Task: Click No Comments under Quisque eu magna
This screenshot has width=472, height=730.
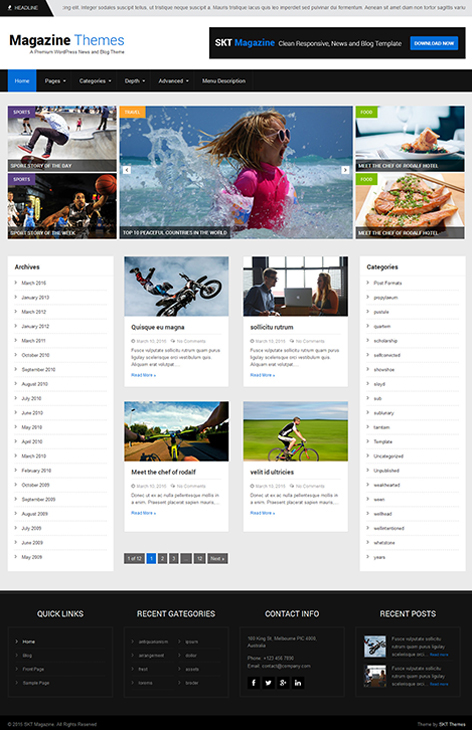Action: point(191,341)
